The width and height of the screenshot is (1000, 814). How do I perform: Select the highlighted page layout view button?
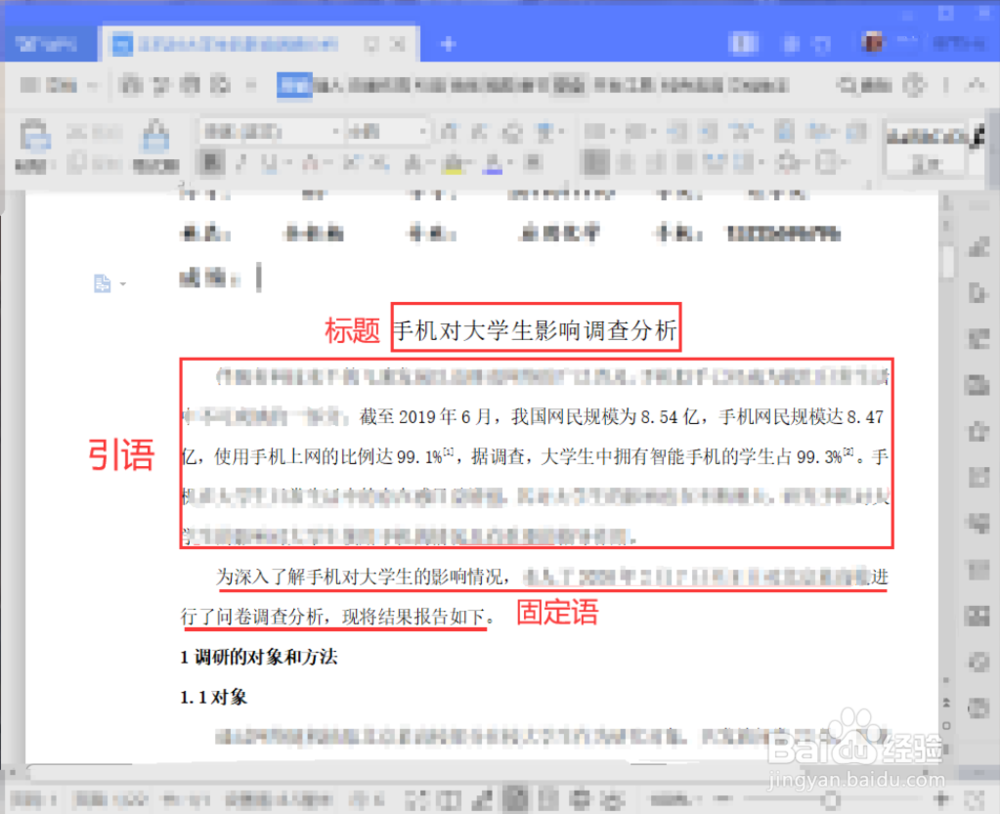coord(516,798)
